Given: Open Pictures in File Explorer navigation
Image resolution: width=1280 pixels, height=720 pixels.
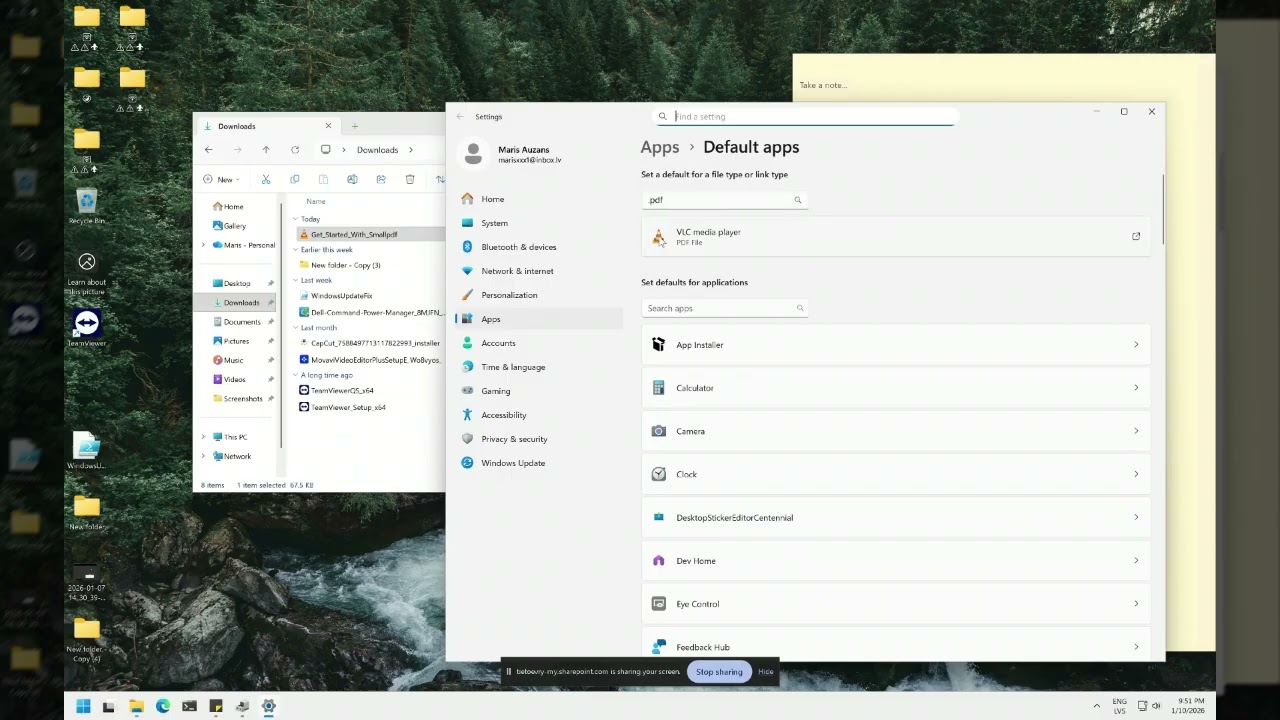Looking at the screenshot, I should [x=237, y=341].
